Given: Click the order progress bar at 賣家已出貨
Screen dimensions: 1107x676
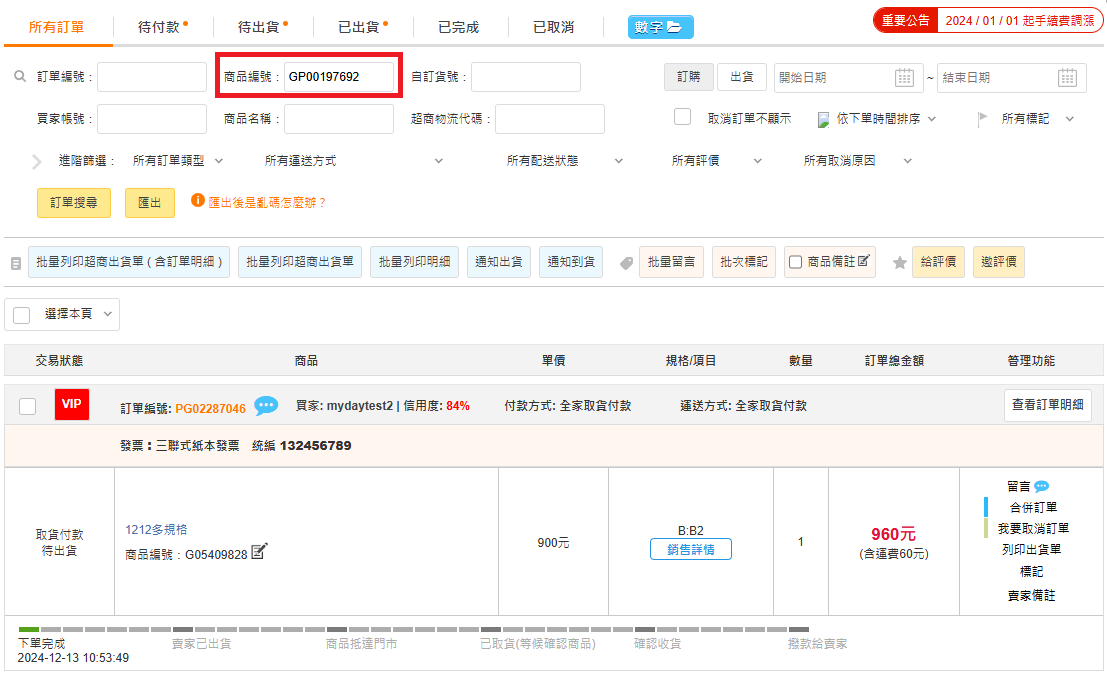Looking at the screenshot, I should click(201, 630).
